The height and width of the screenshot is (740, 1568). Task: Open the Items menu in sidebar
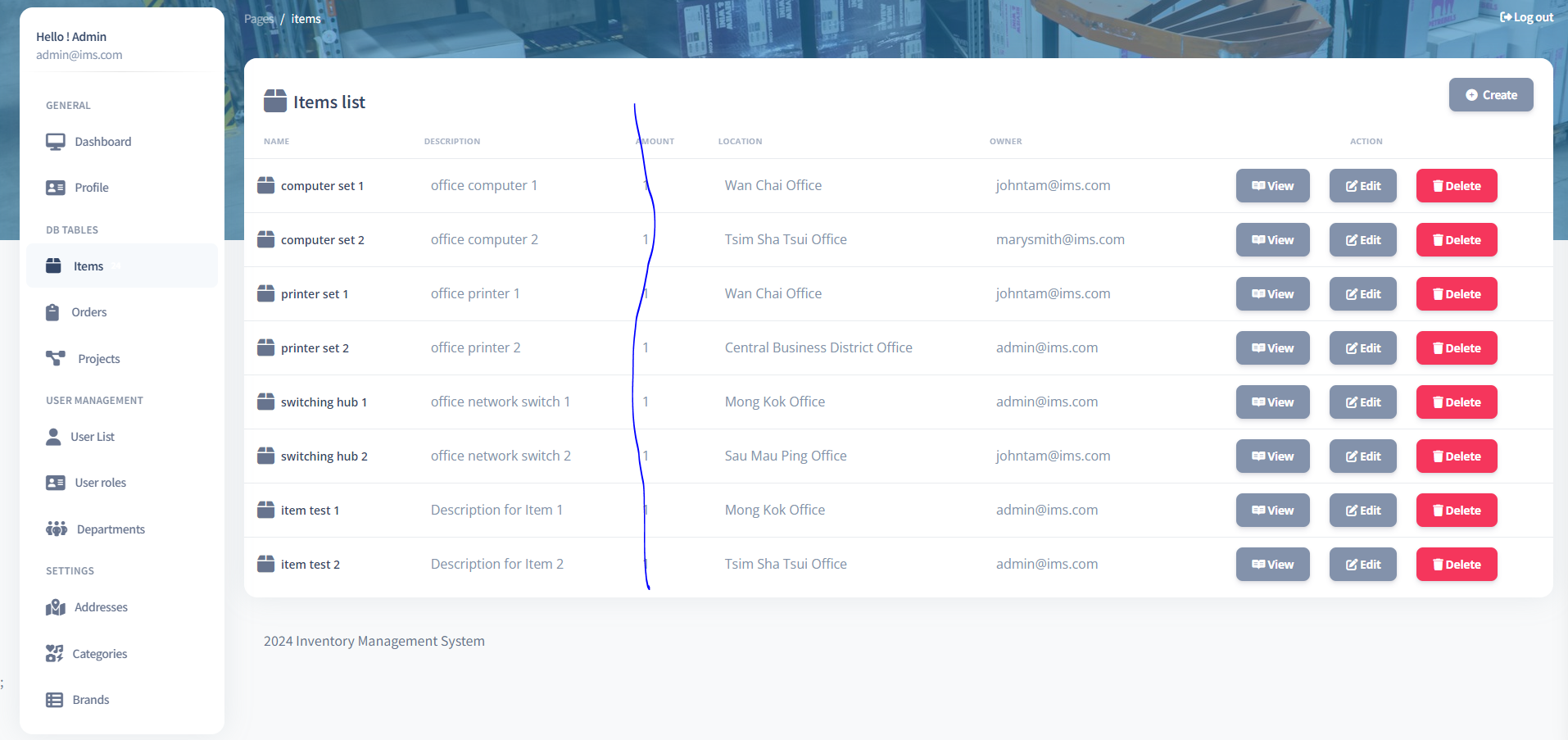point(88,266)
